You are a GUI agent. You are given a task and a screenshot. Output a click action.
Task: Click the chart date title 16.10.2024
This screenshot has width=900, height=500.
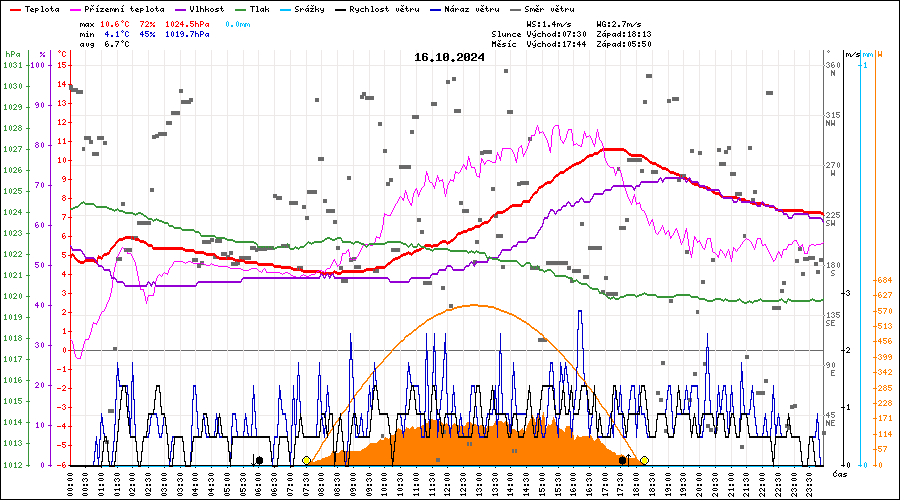(x=449, y=57)
